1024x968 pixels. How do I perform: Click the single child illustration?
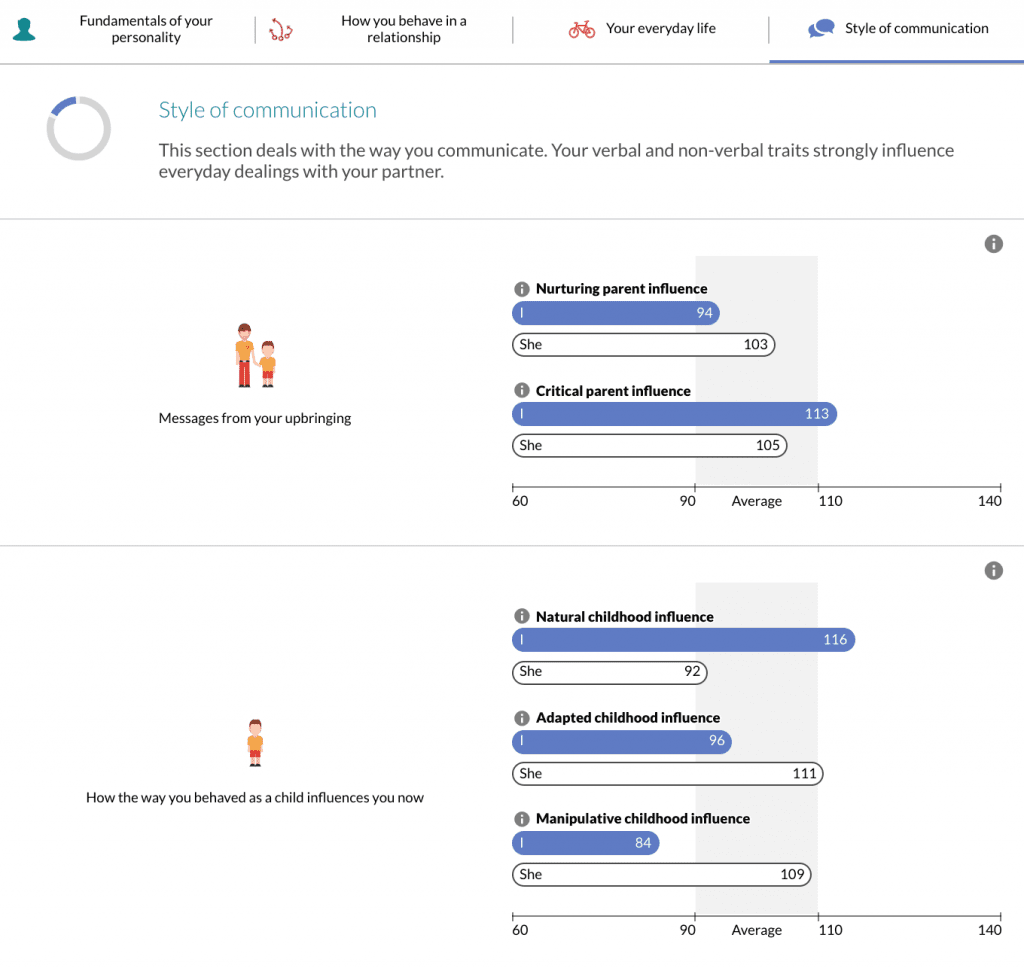coord(255,743)
